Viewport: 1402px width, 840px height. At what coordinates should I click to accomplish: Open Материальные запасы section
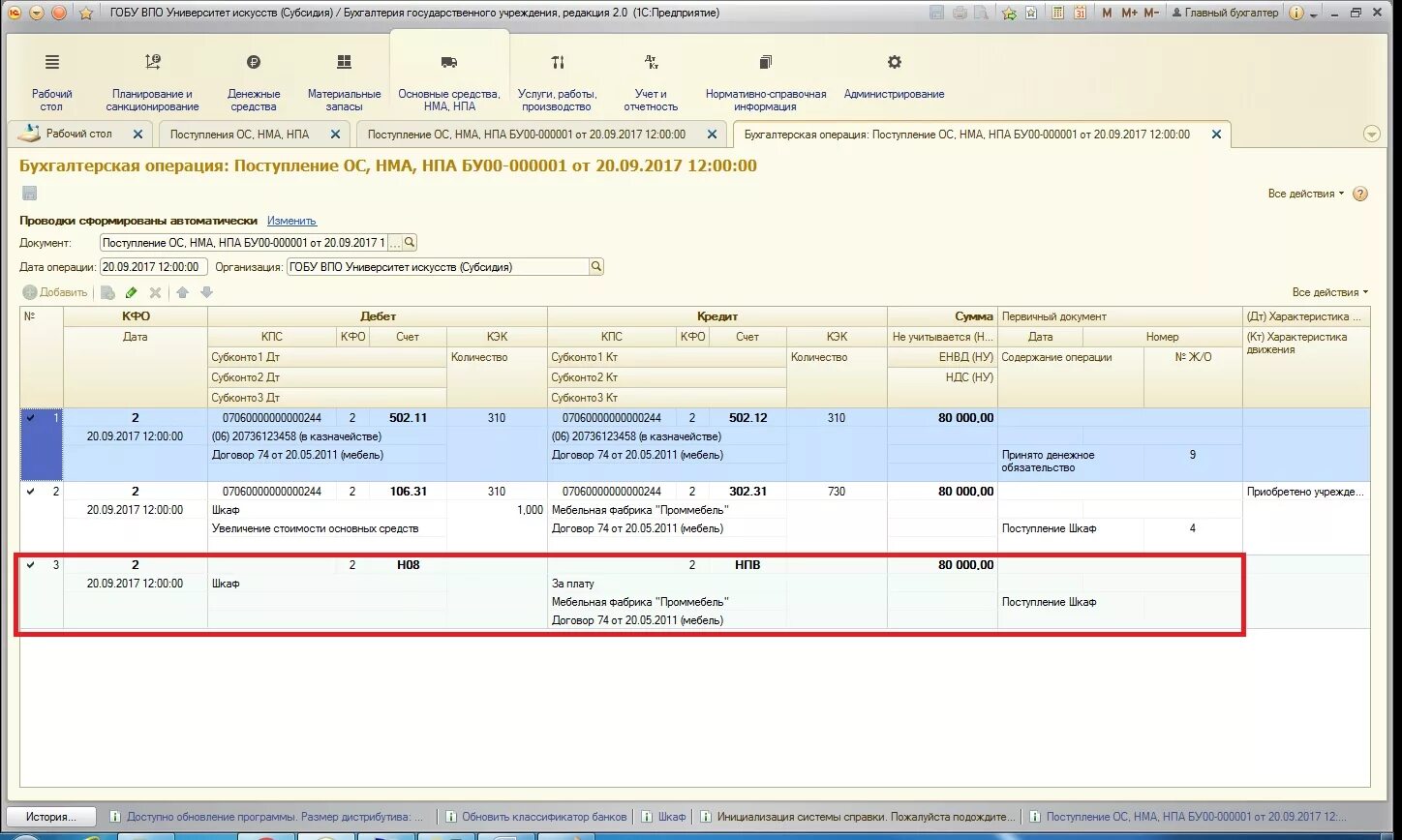tap(345, 82)
